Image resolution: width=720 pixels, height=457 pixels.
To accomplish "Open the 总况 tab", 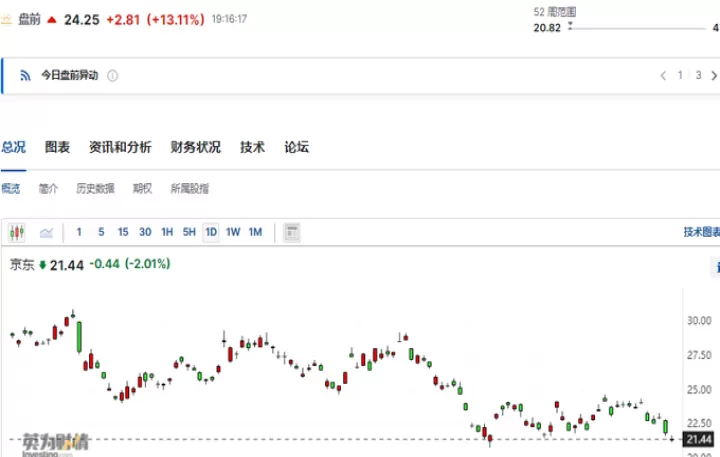I will tap(13, 147).
